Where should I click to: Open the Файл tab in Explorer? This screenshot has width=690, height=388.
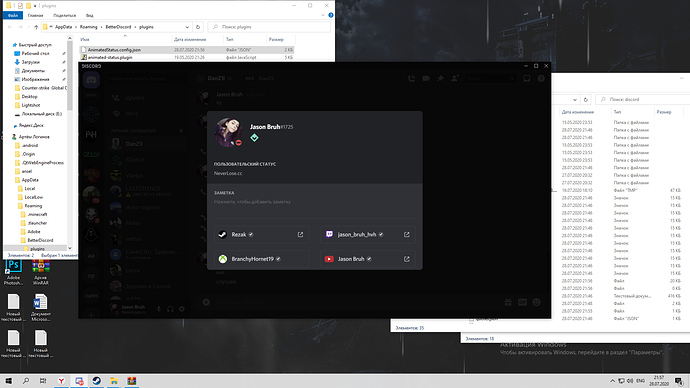point(13,15)
